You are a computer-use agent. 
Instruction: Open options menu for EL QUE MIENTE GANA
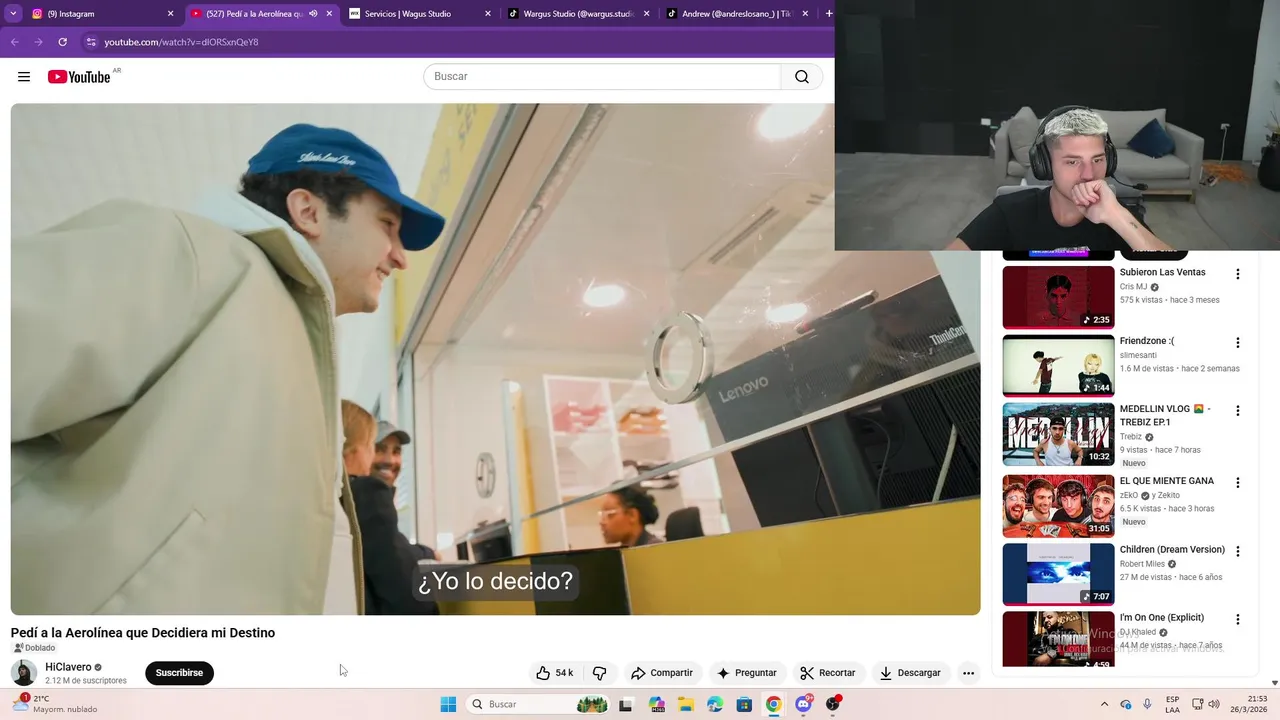(1237, 483)
